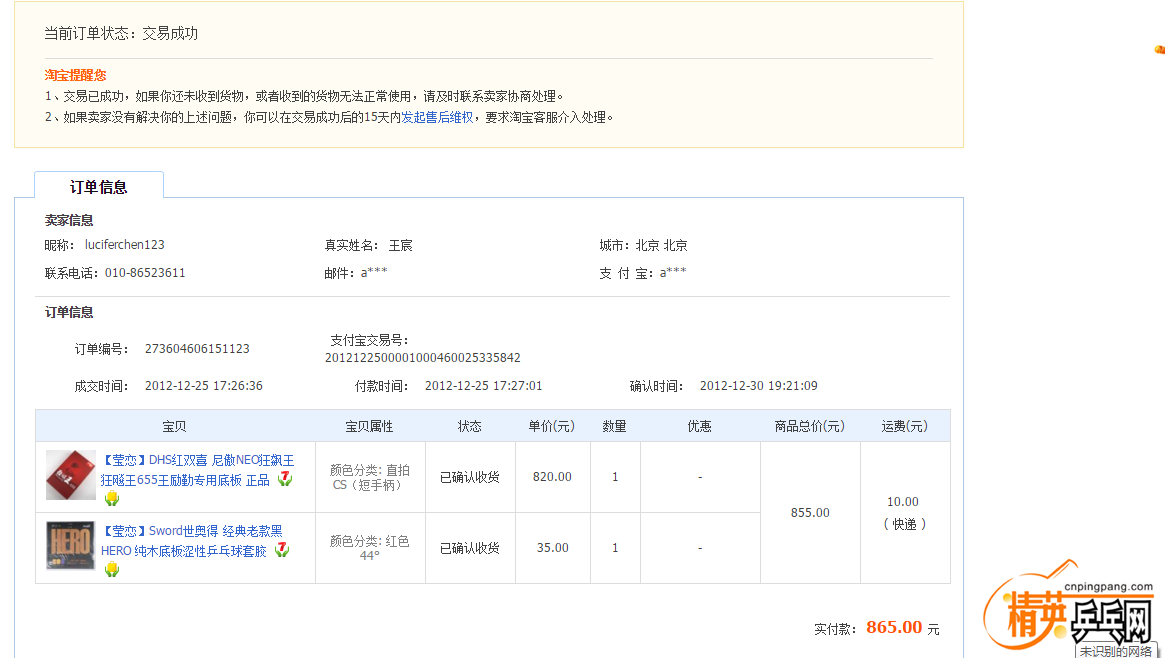Screen dimensions: 1165x658
Task: Click the 优惠 column header
Action: 699,426
